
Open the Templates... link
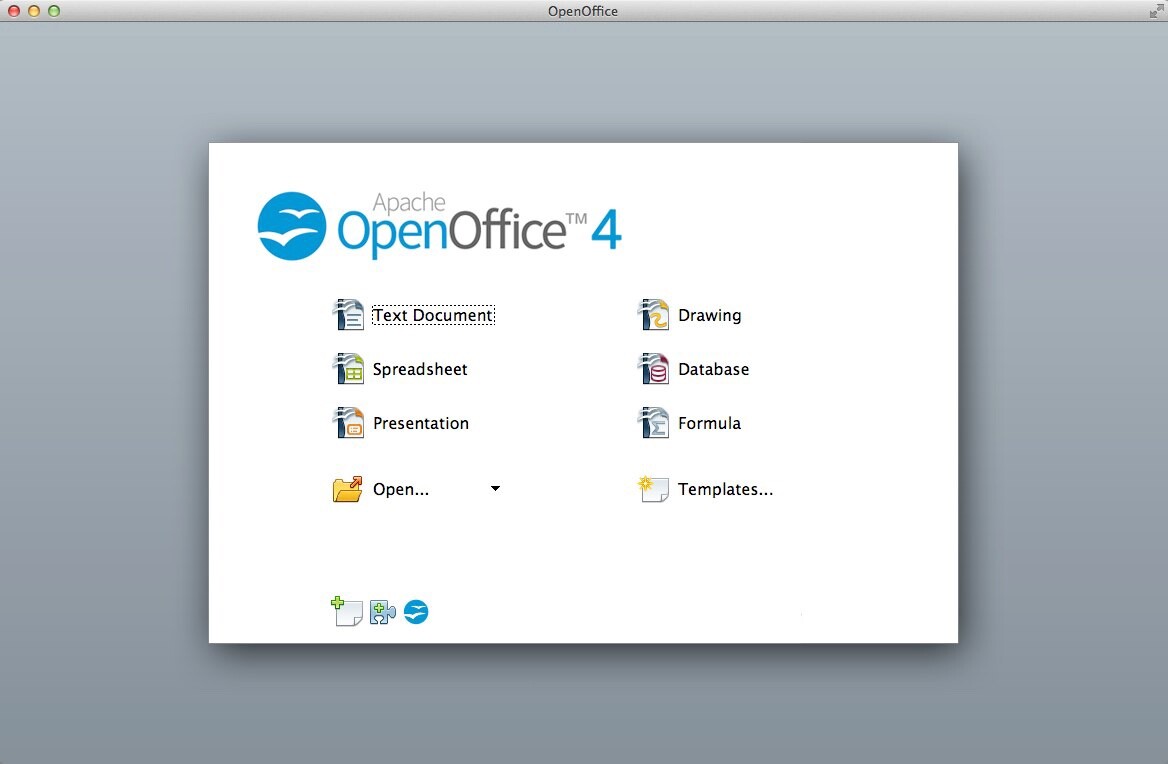(726, 489)
